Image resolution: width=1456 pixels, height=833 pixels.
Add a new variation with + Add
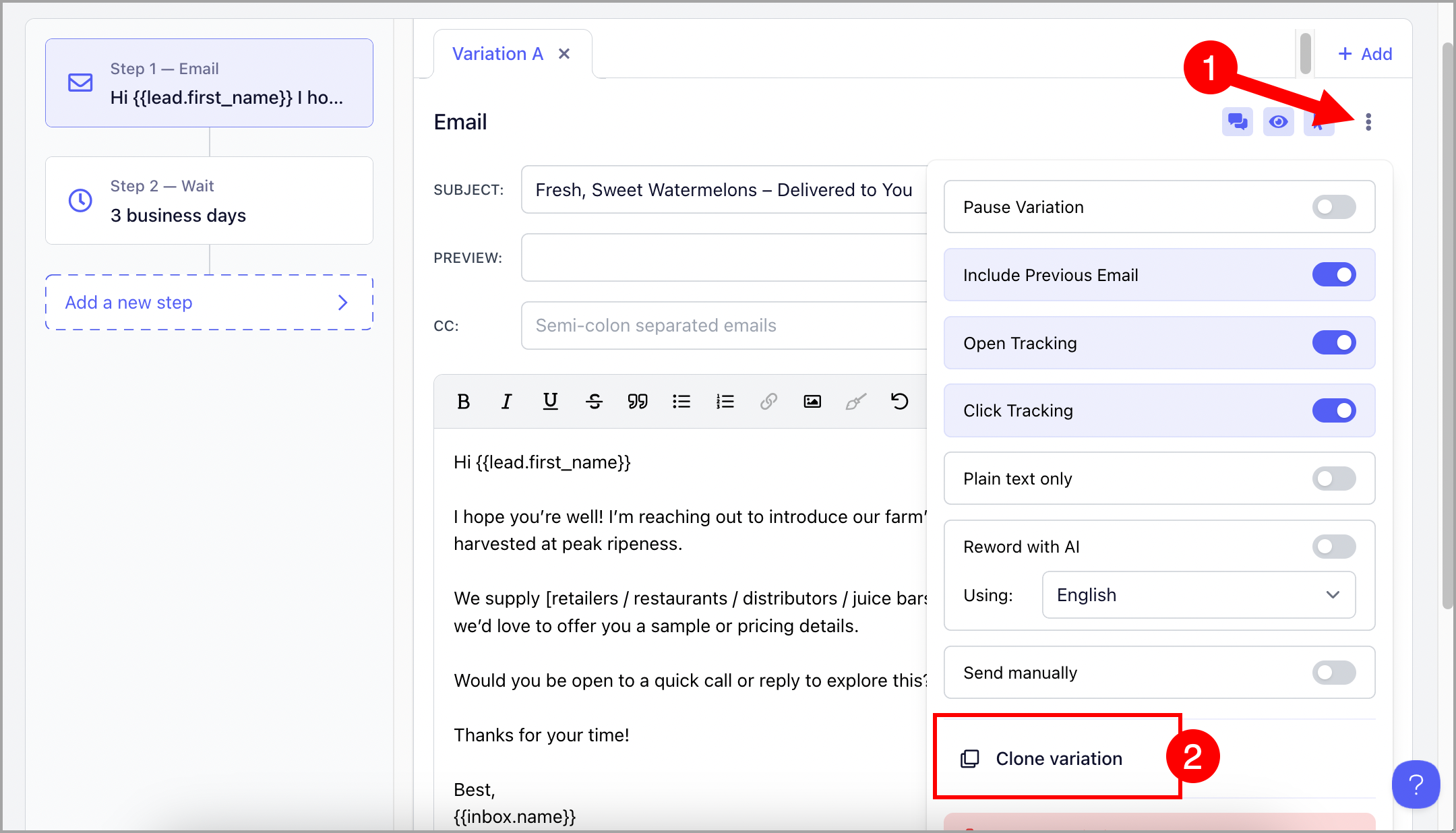tap(1364, 54)
